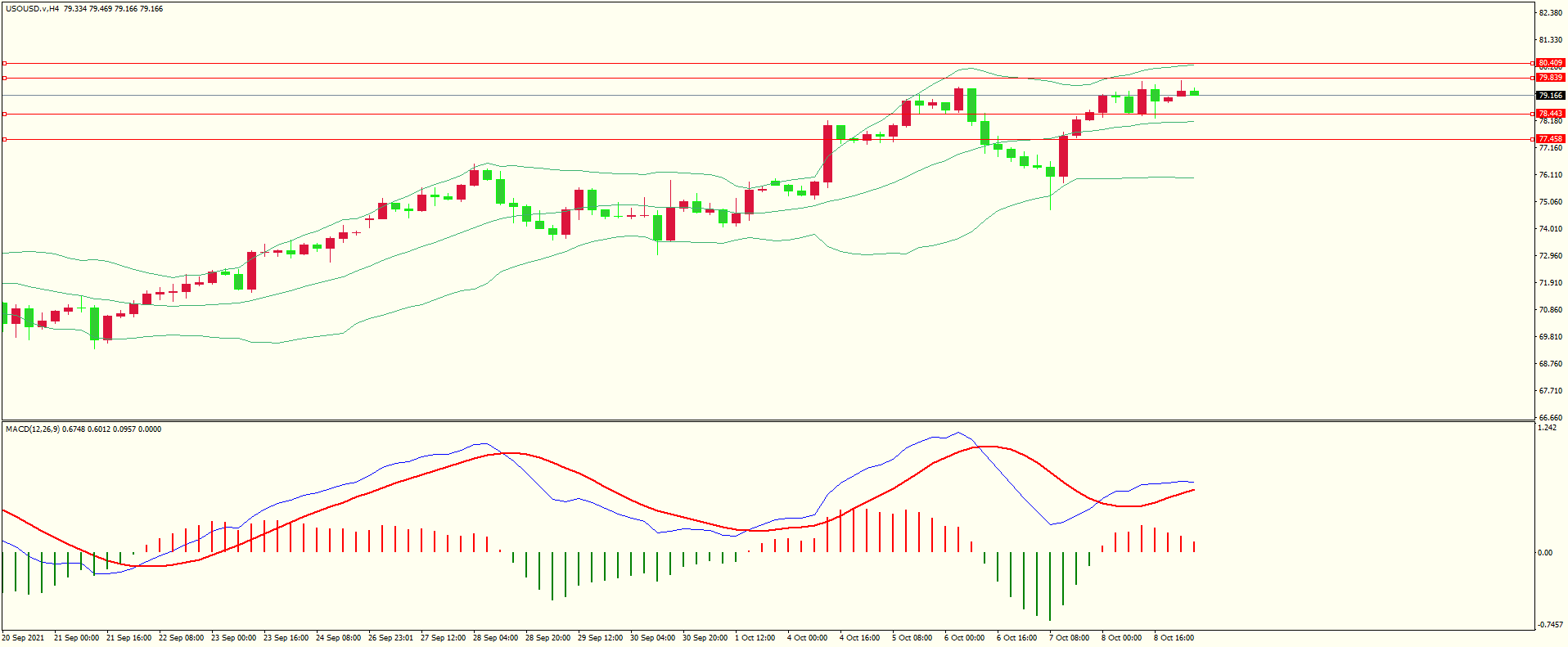Click left anchor handle of lowest red line
The width and height of the screenshot is (1568, 647).
click(x=4, y=139)
